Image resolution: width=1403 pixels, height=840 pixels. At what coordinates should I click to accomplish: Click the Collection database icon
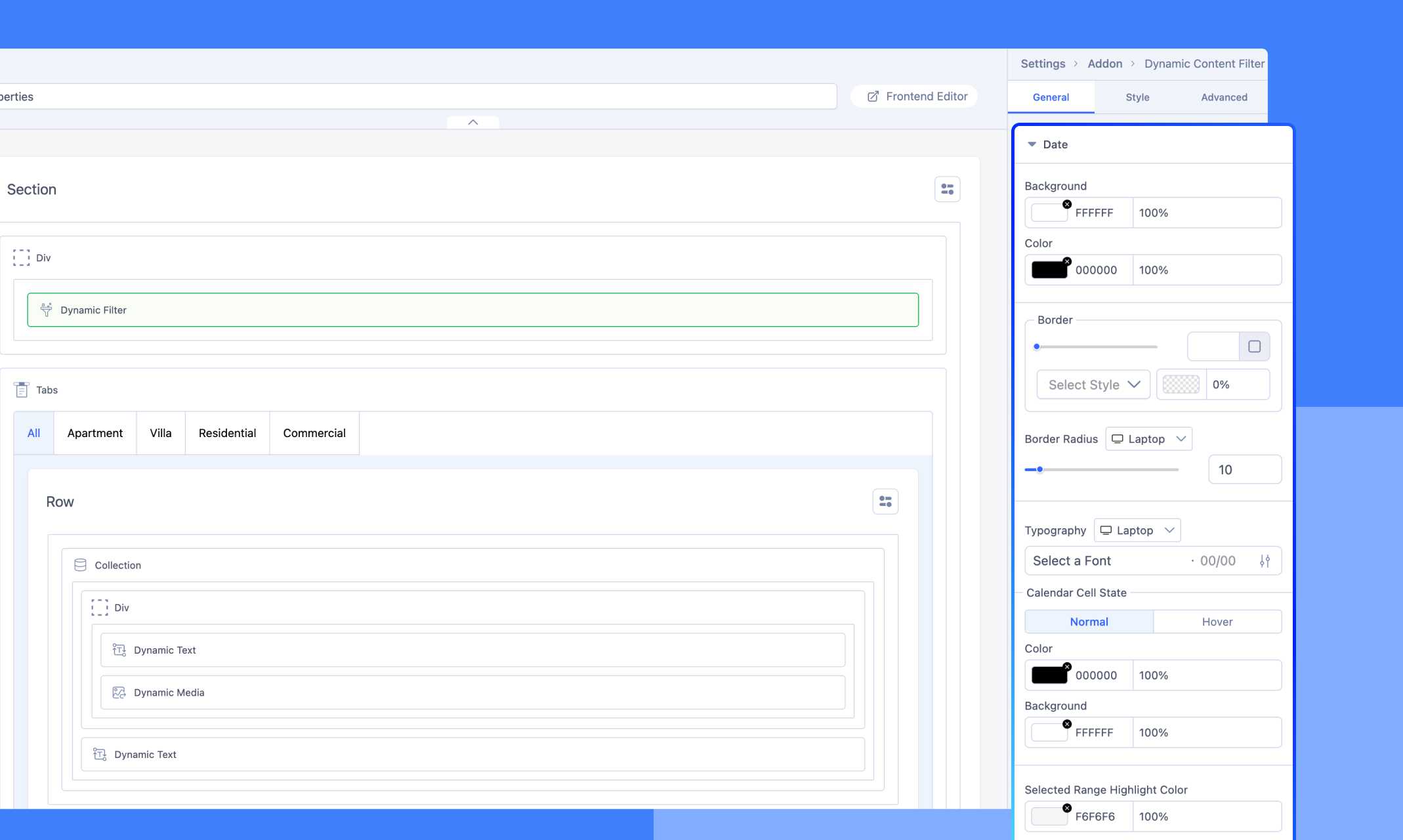[80, 565]
